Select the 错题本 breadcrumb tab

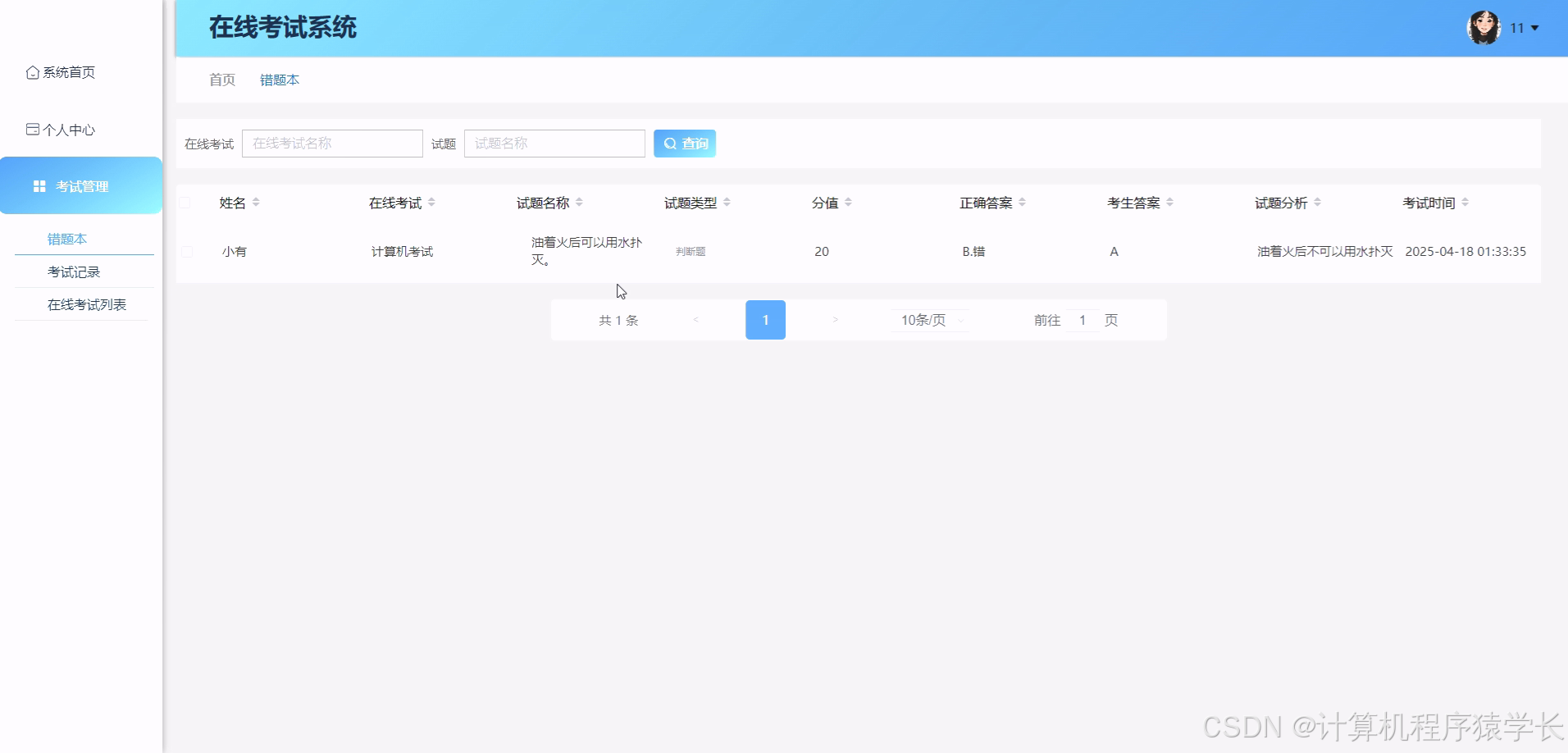(x=279, y=80)
